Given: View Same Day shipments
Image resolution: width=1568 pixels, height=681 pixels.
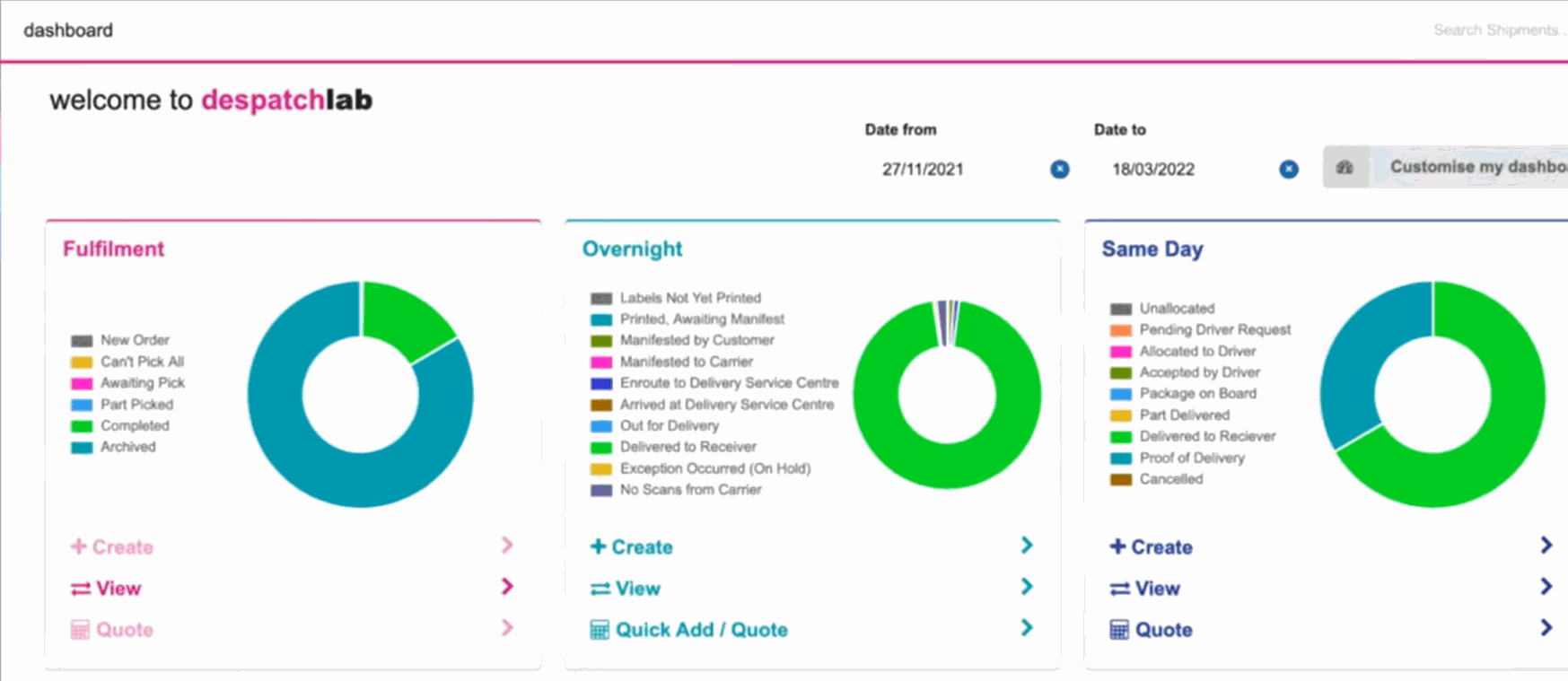Looking at the screenshot, I should [1145, 588].
